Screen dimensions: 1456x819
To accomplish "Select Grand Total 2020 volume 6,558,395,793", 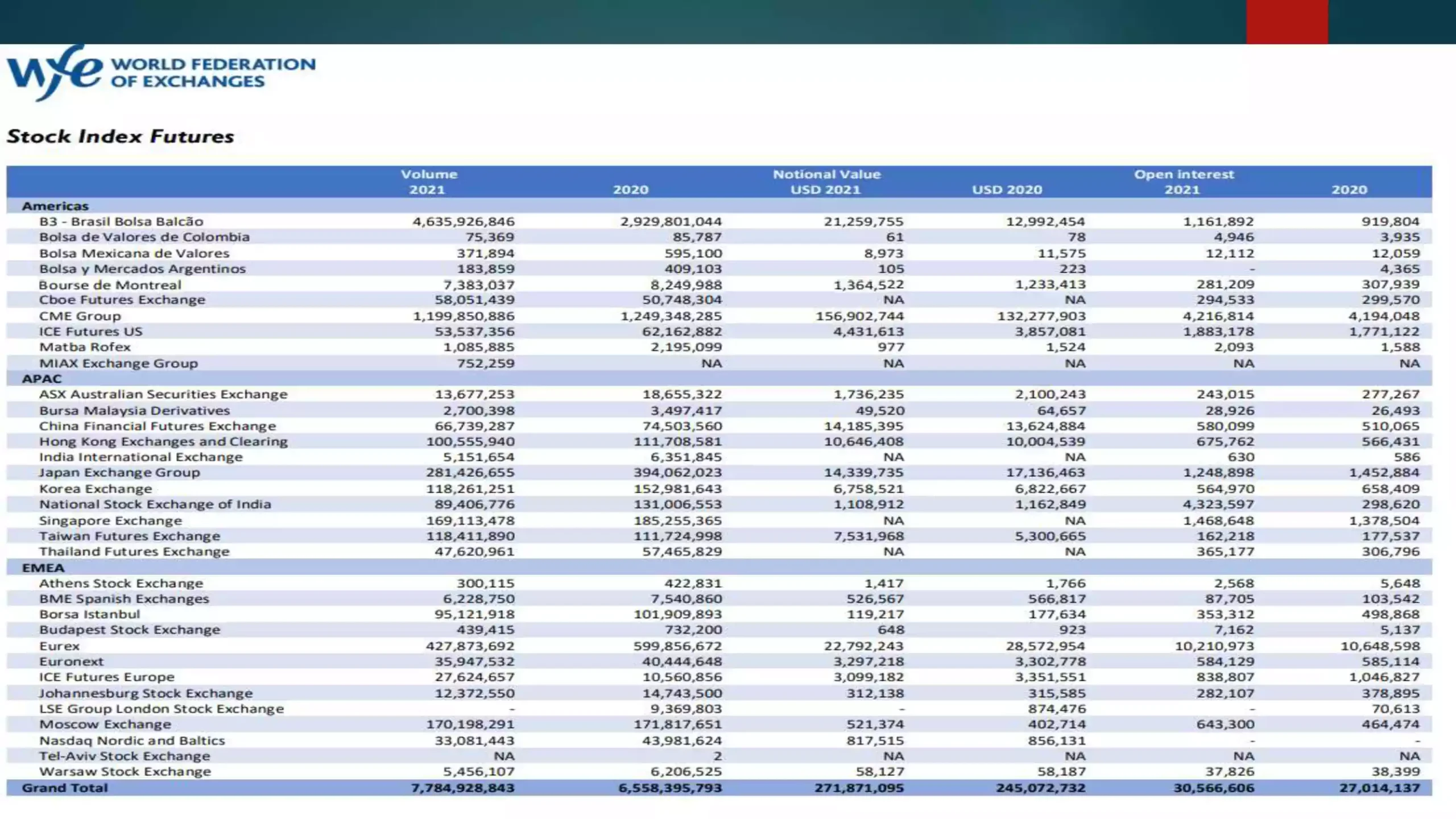I will point(670,788).
